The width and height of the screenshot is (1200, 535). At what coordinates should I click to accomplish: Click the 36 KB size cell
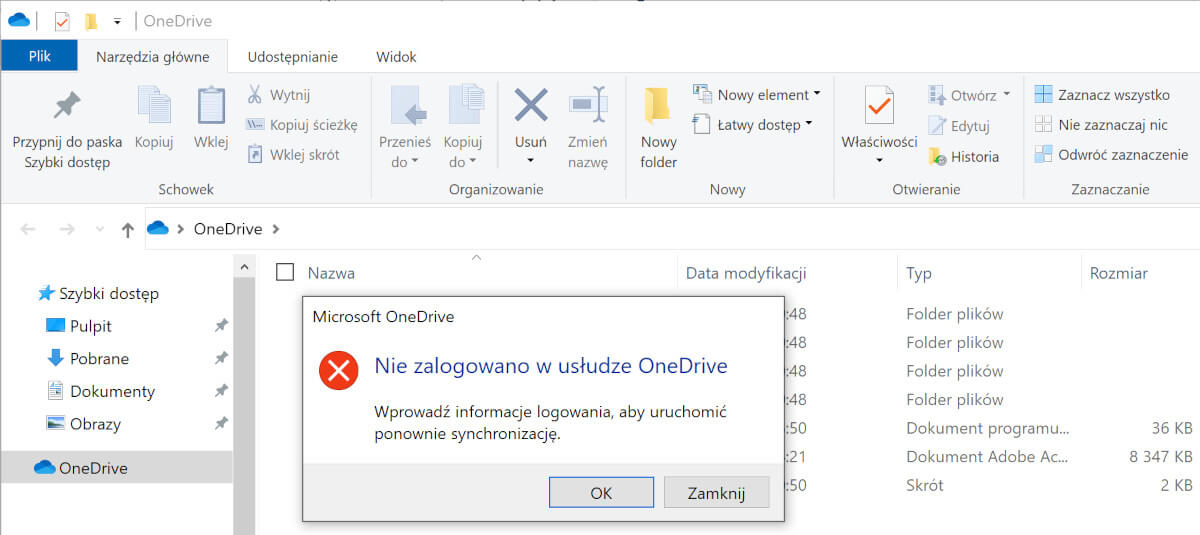point(1171,428)
